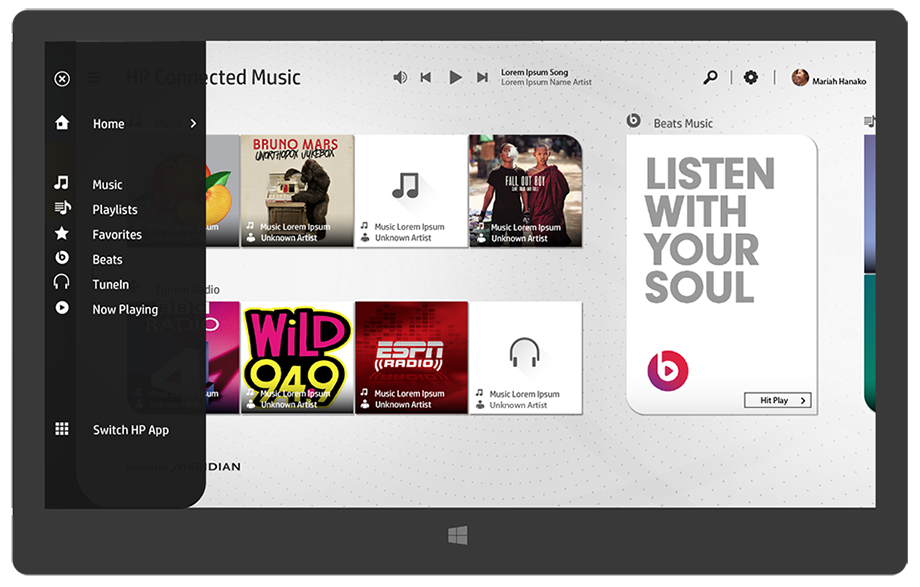Close the side menu with the X icon
Screen dimensions: 920x587
tap(62, 79)
